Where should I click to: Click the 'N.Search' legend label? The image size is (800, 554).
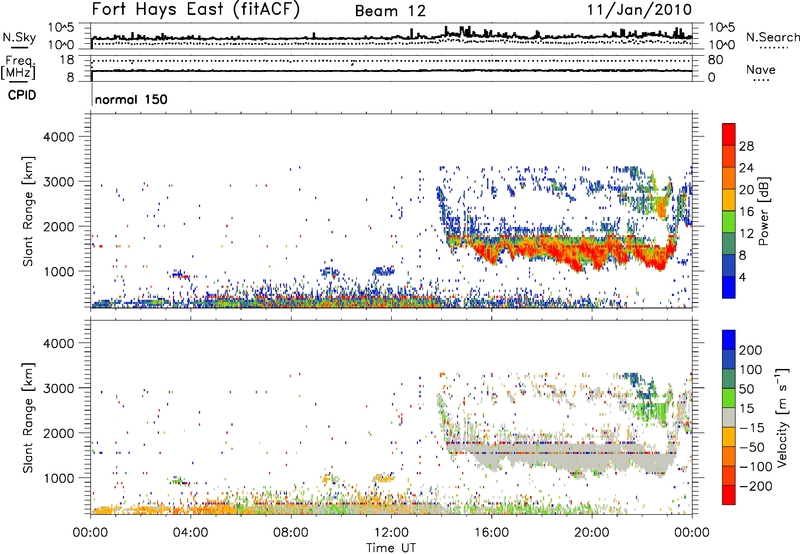tap(772, 37)
